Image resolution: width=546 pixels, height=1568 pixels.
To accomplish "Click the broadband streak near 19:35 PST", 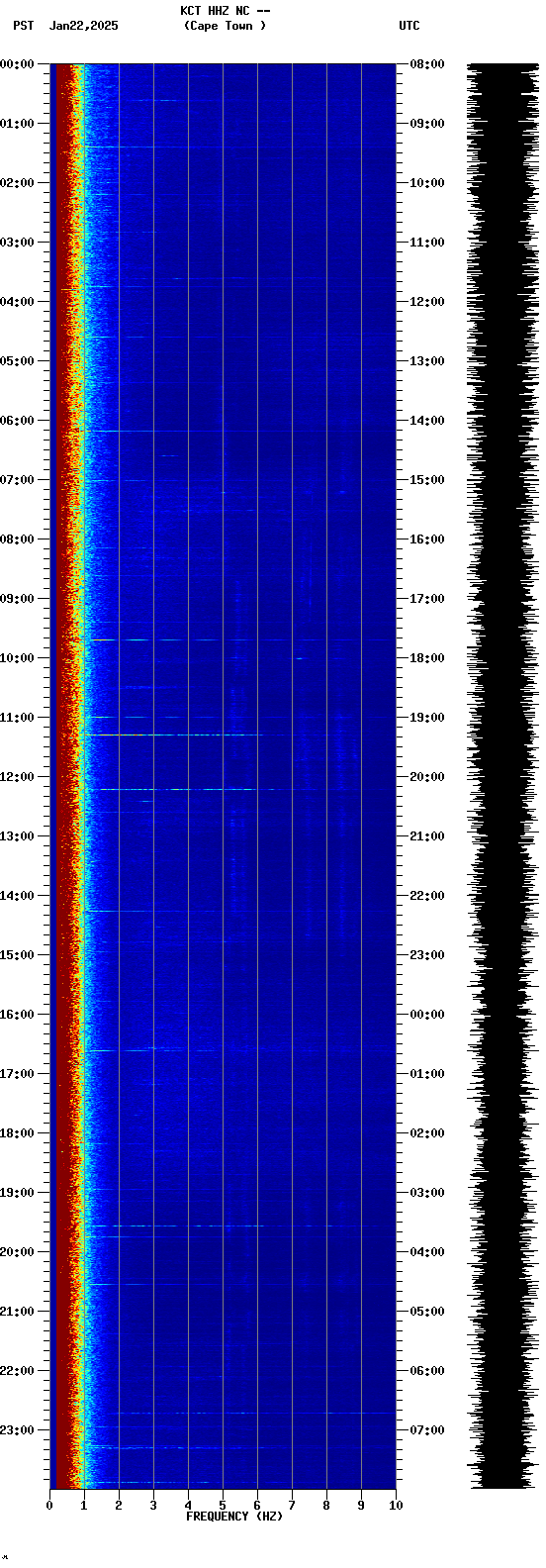I will 232,1225.
